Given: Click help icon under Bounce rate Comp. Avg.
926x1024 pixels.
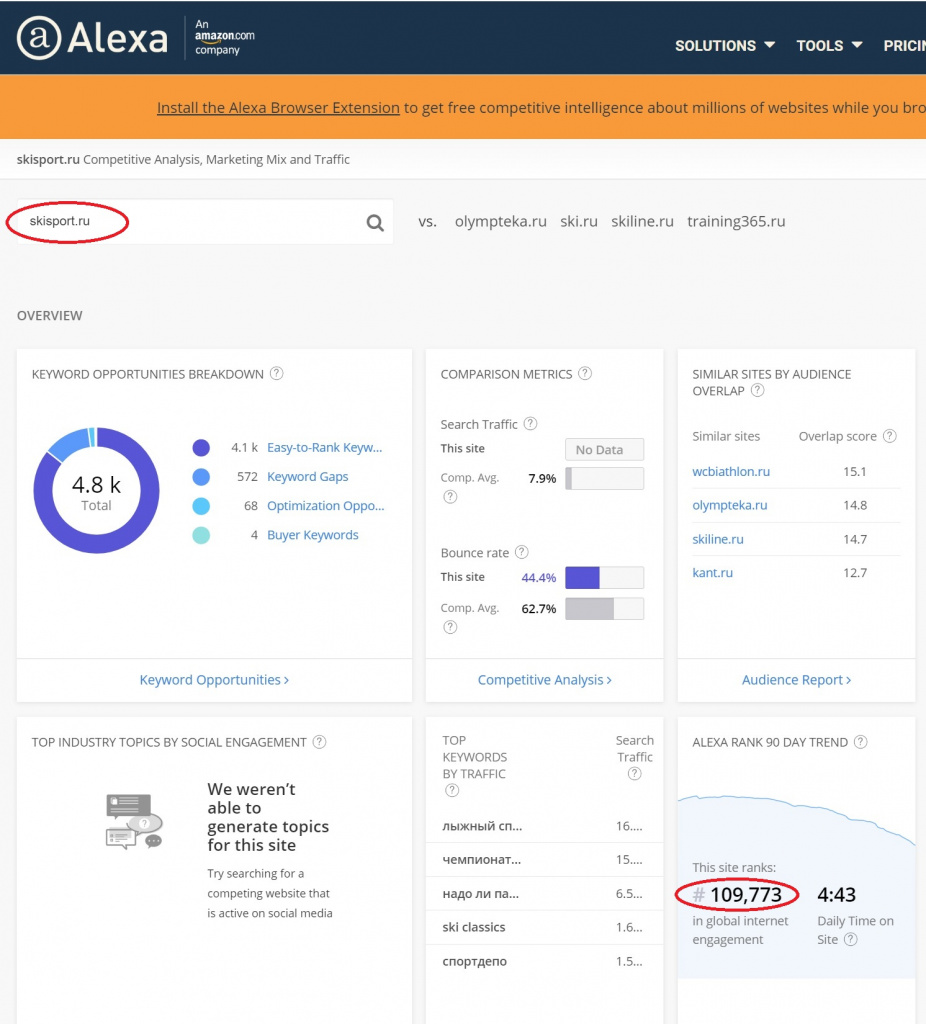Looking at the screenshot, I should 450,627.
